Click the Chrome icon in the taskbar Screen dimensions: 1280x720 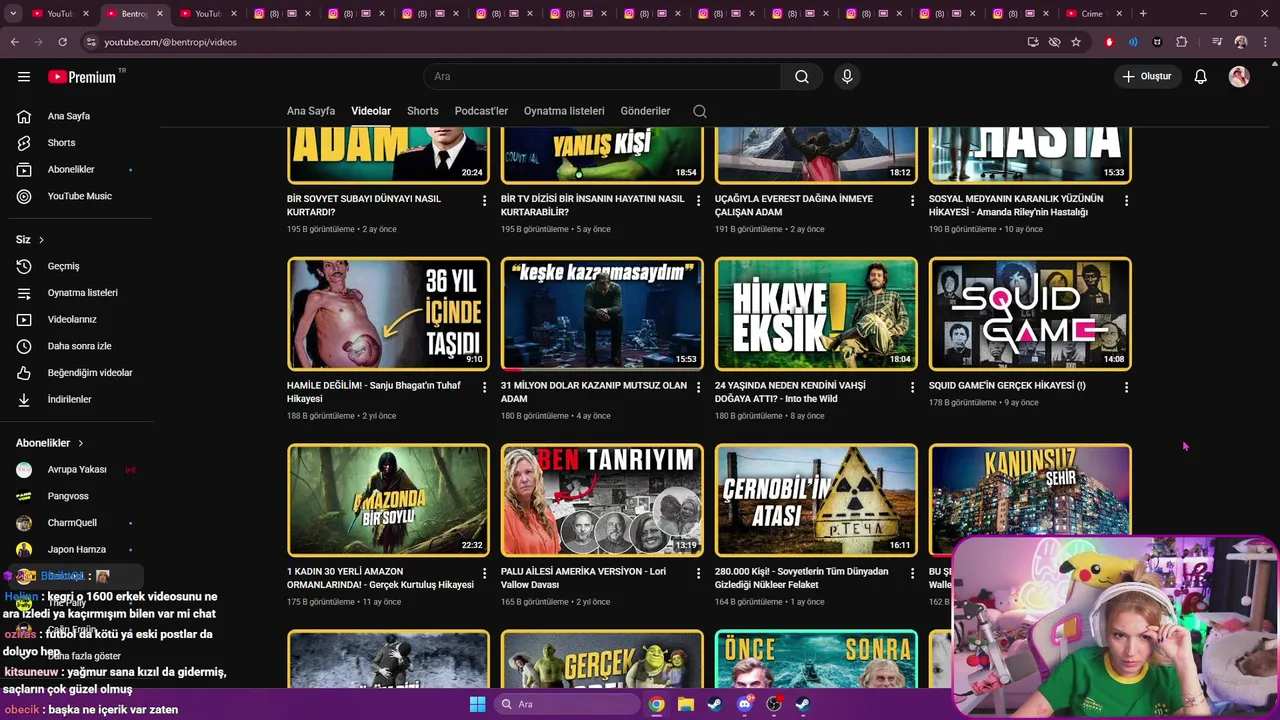point(656,704)
